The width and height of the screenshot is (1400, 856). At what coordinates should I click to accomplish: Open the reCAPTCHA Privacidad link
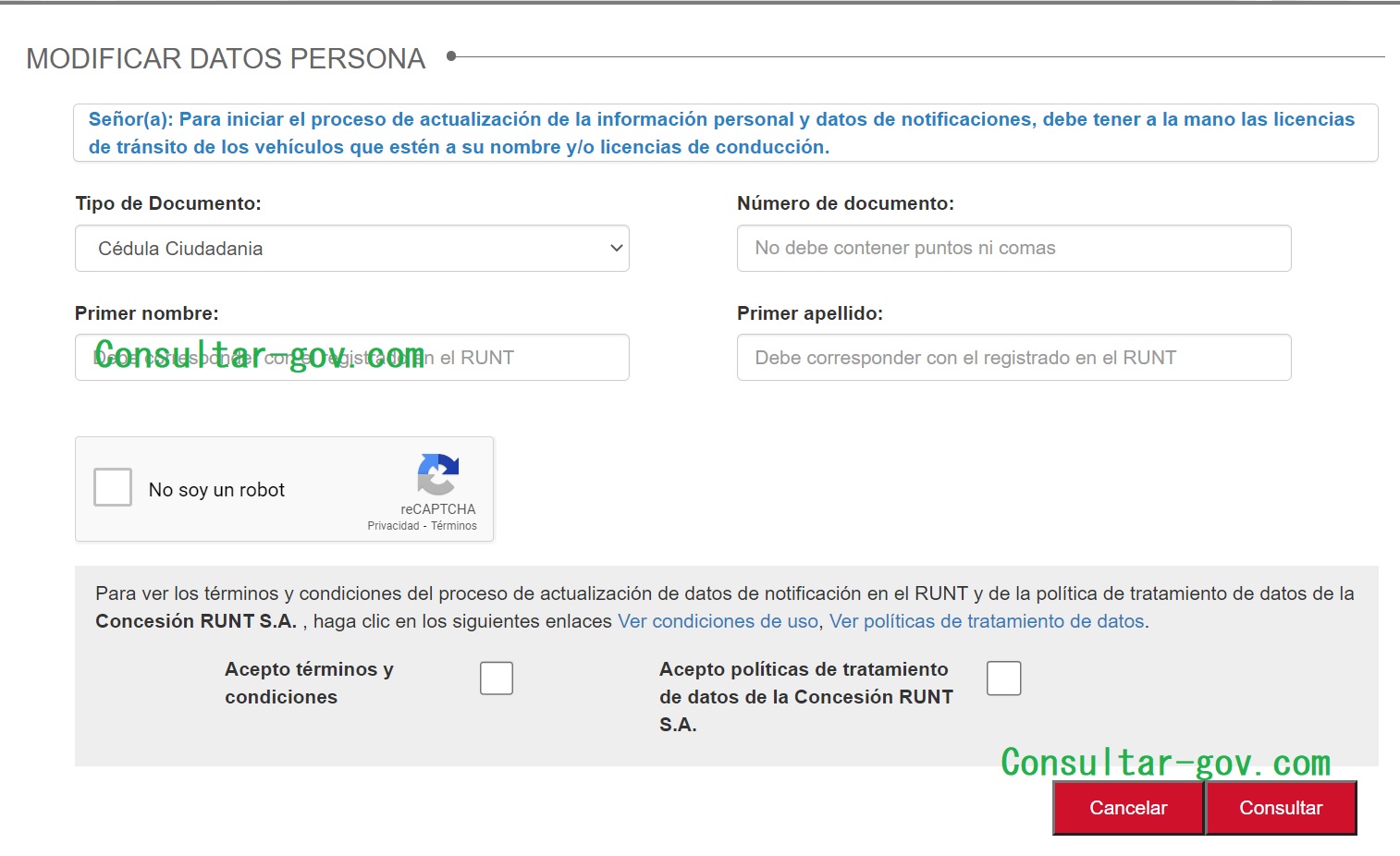(x=393, y=526)
